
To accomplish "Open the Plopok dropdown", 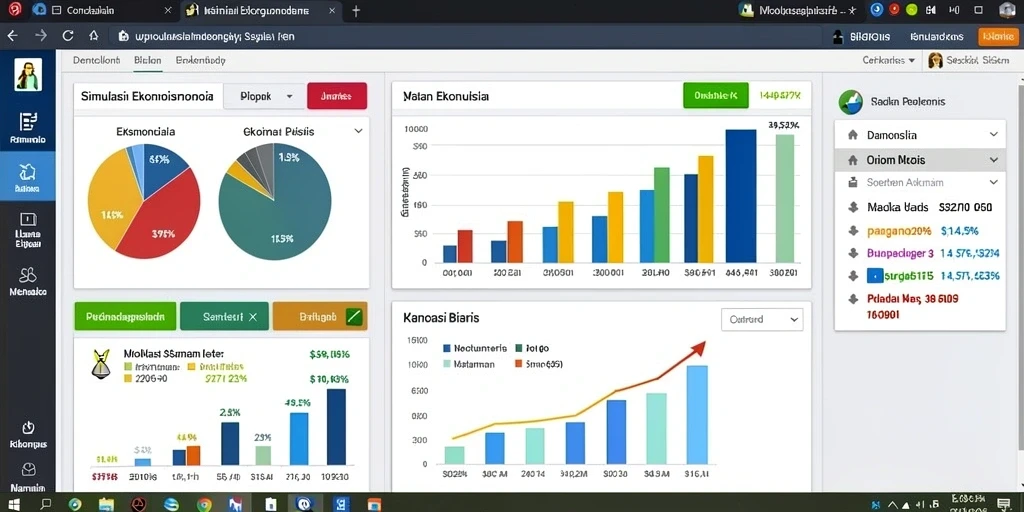I will tap(264, 96).
